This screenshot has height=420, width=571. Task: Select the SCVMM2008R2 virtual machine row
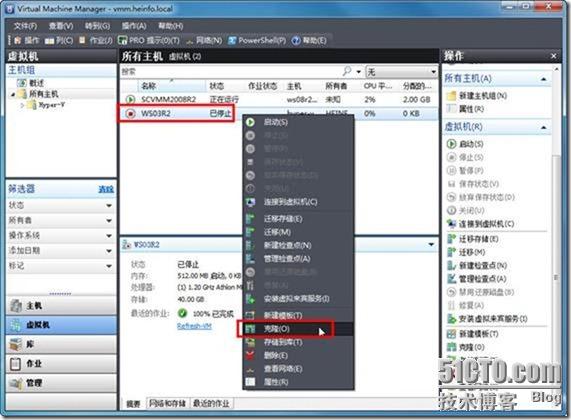click(280, 99)
